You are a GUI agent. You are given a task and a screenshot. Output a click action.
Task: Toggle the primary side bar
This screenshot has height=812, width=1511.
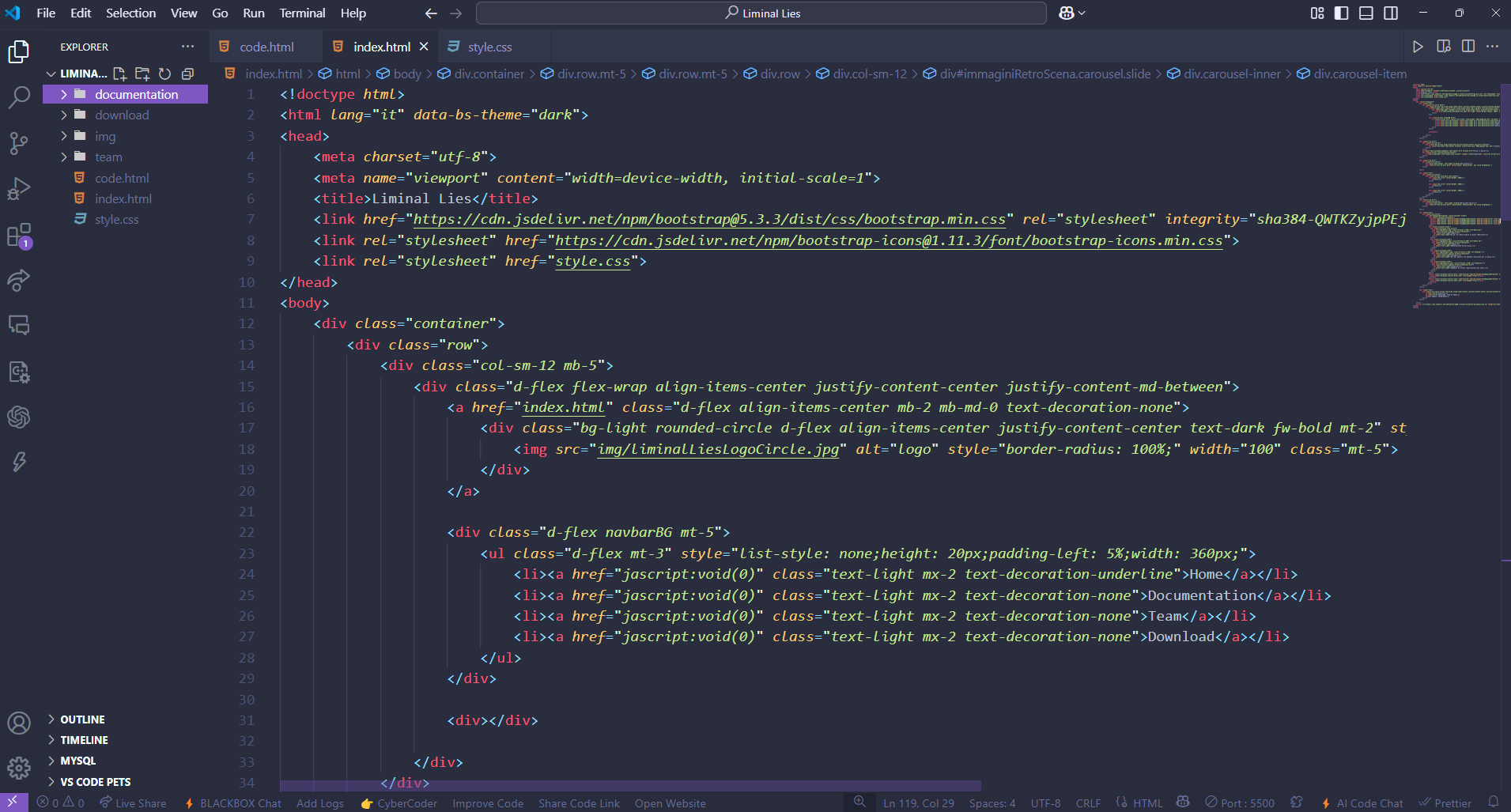1341,13
